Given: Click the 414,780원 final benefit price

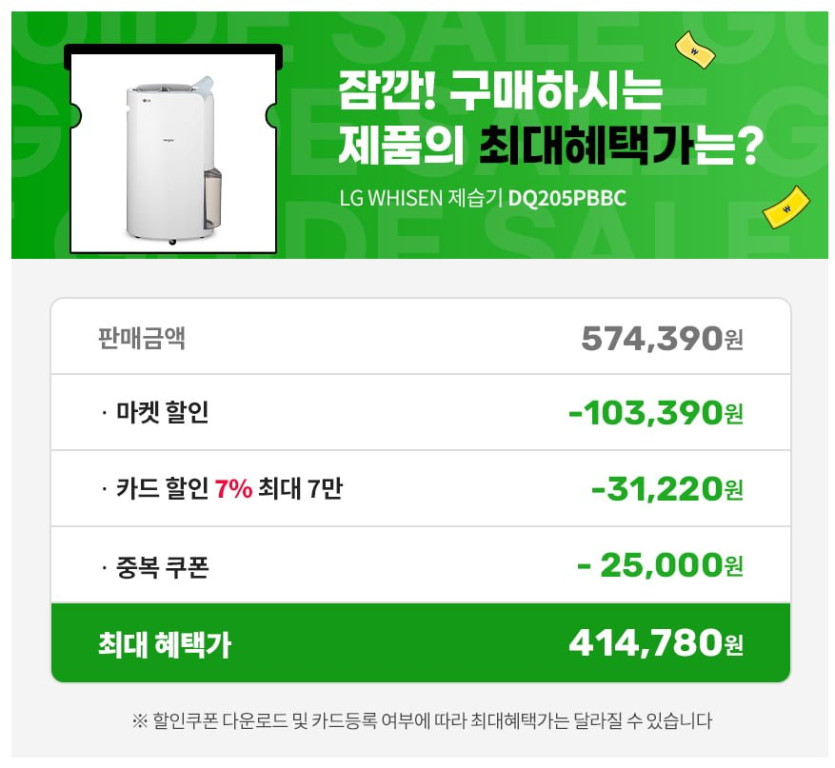Looking at the screenshot, I should [655, 643].
